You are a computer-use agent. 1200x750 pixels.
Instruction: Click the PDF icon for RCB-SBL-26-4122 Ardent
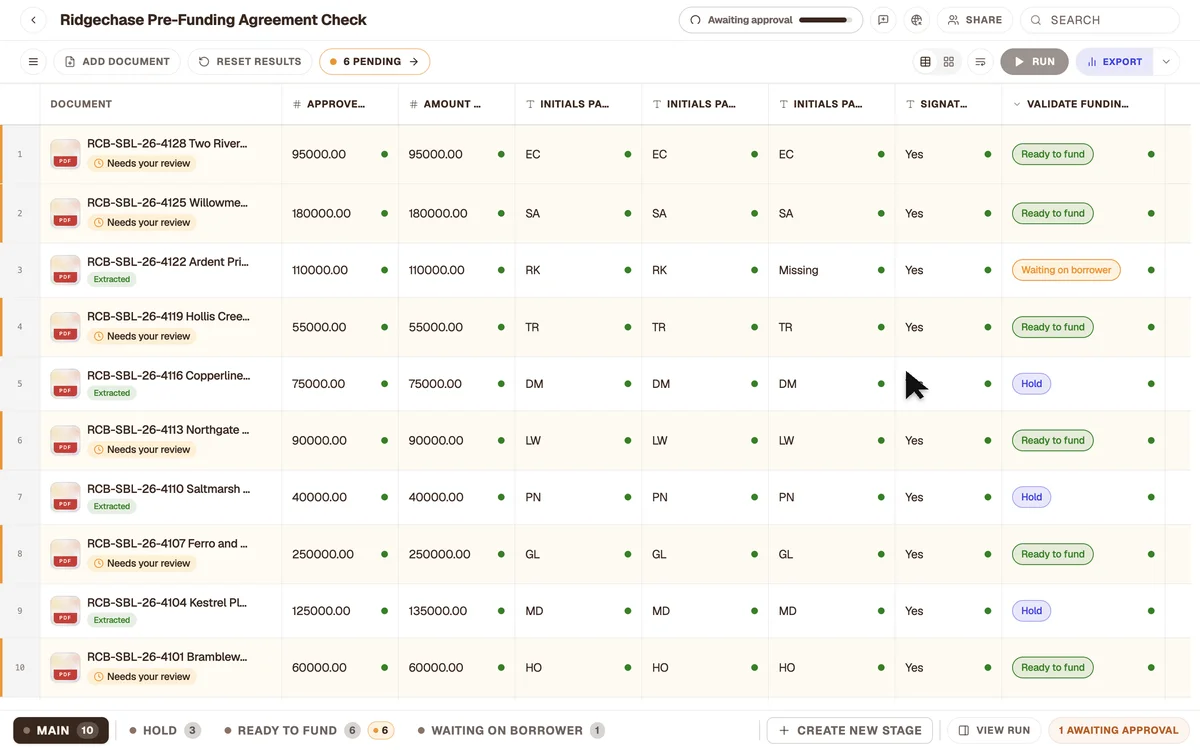click(x=65, y=270)
